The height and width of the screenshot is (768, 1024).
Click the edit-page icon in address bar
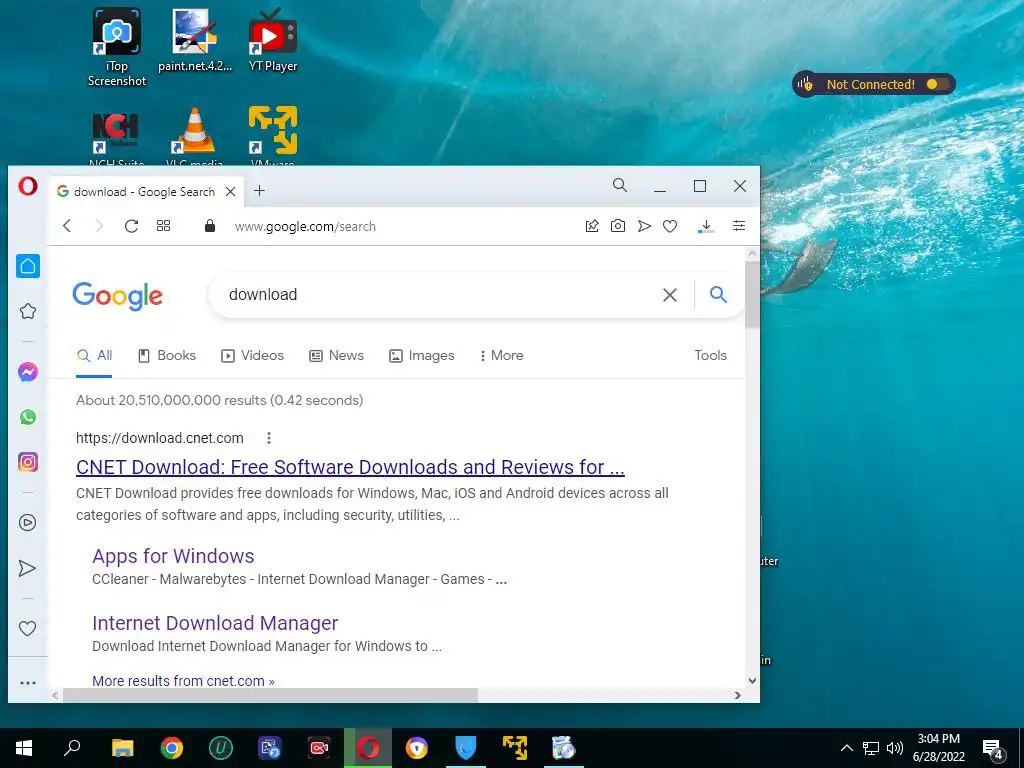pos(592,226)
